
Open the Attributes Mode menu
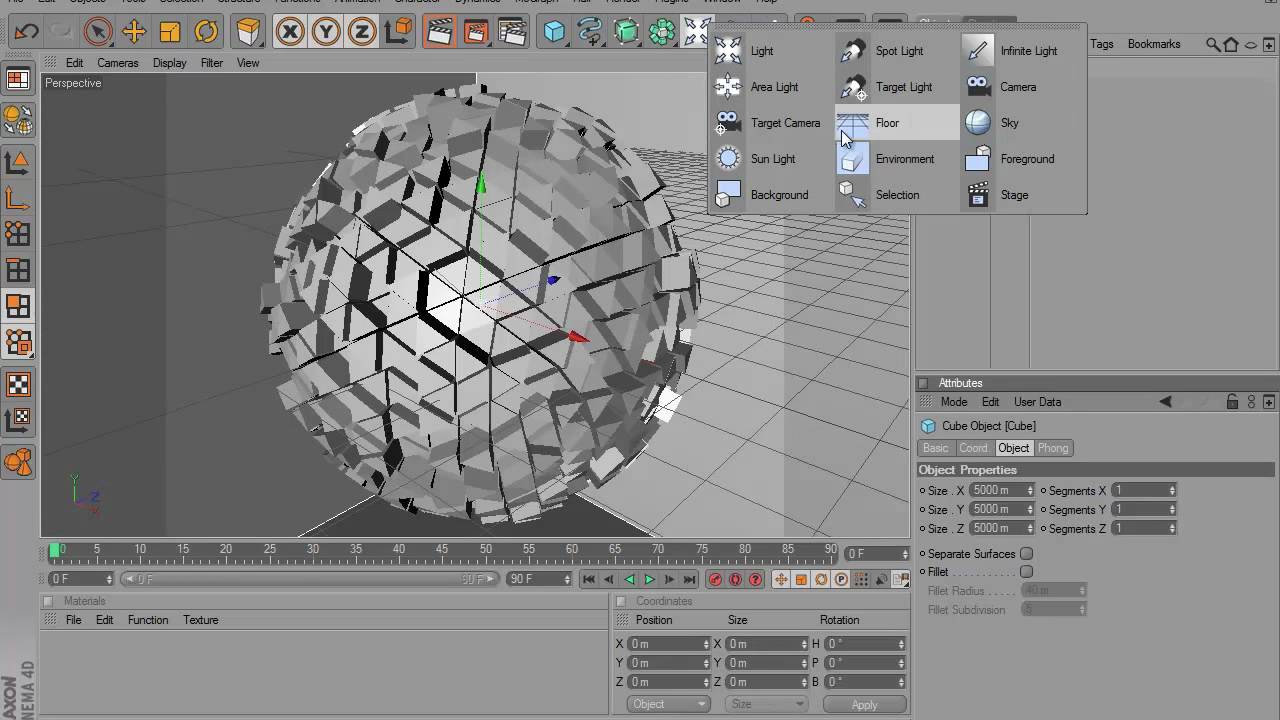954,402
